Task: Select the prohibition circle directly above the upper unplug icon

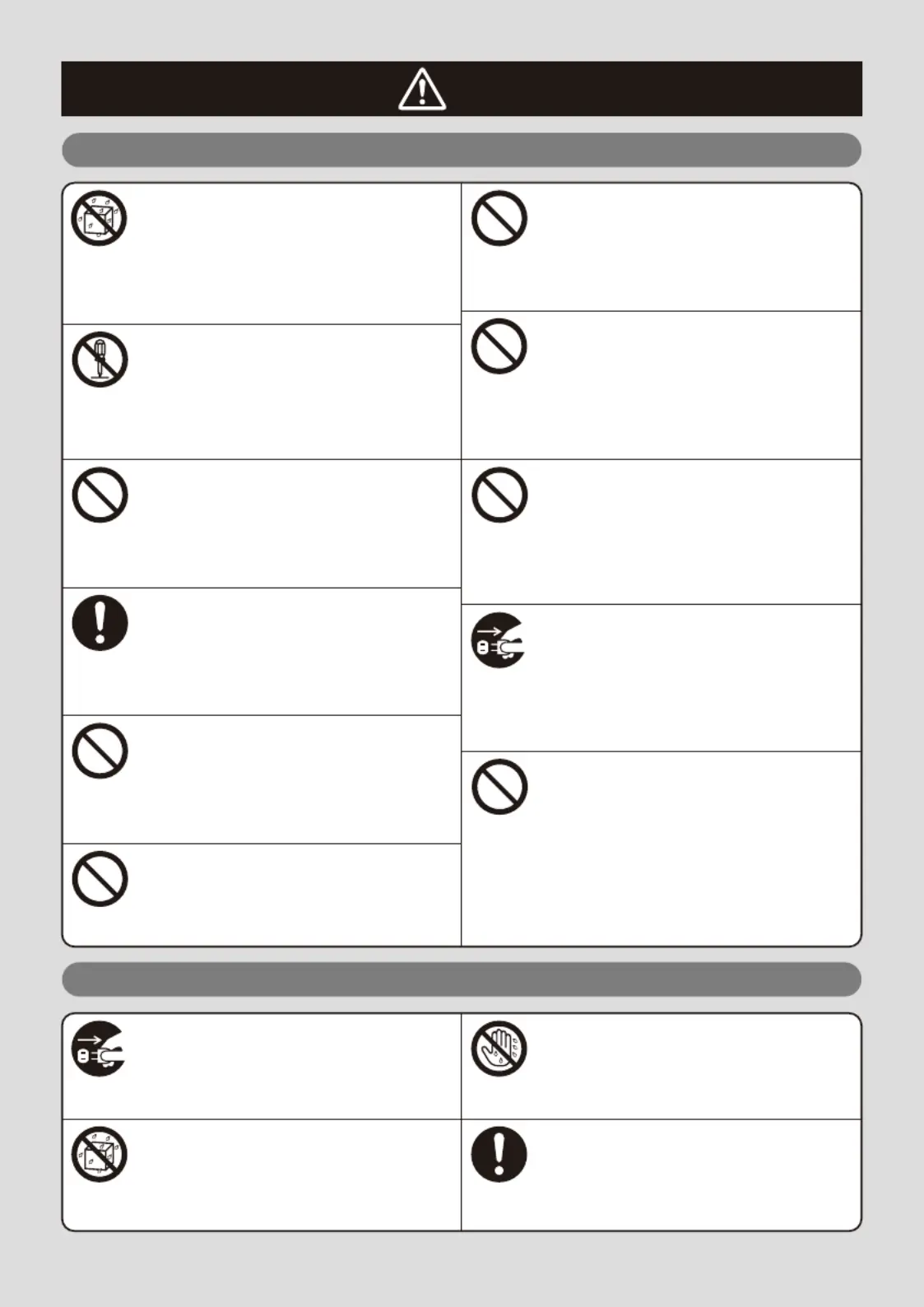Action: [499, 495]
